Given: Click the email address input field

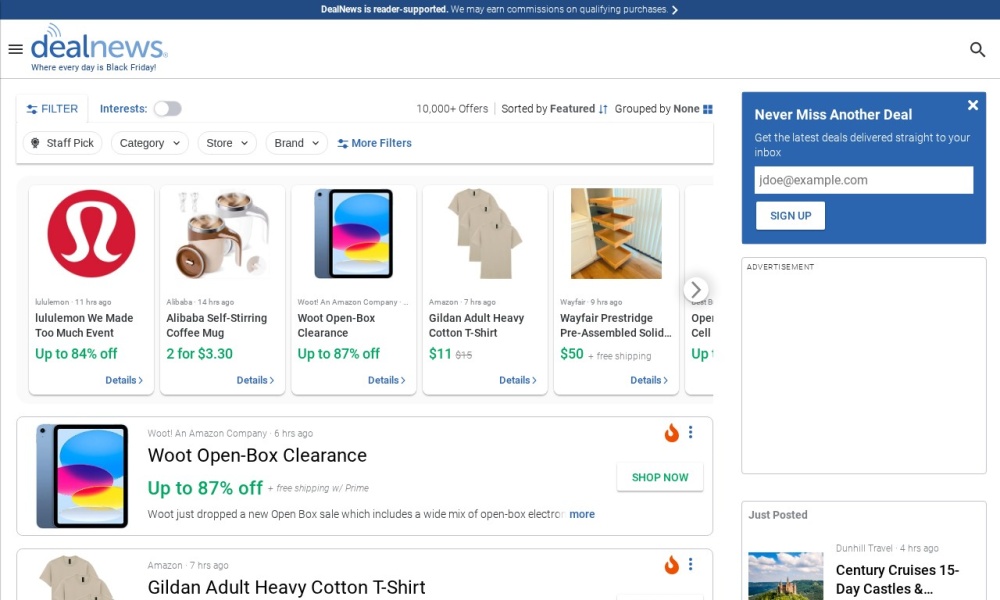Looking at the screenshot, I should pos(864,180).
